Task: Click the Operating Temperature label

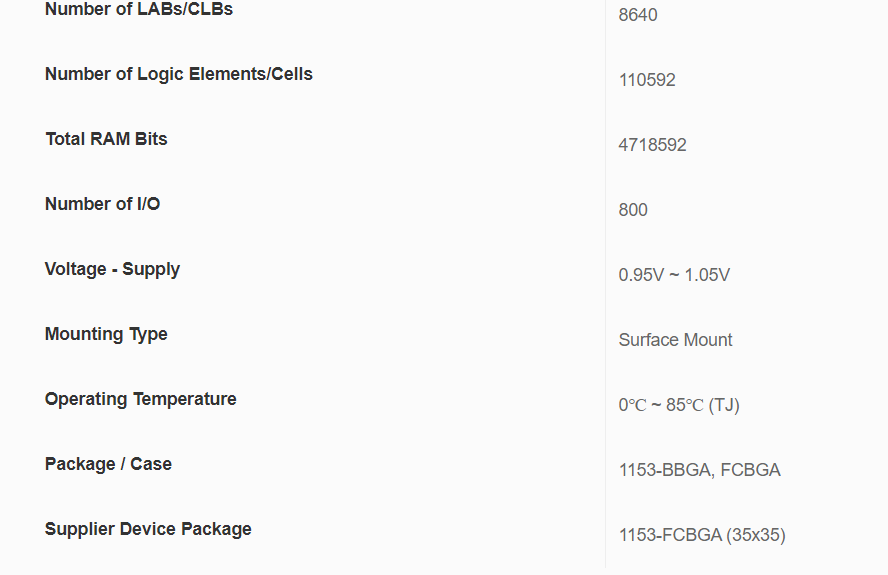Action: point(141,399)
